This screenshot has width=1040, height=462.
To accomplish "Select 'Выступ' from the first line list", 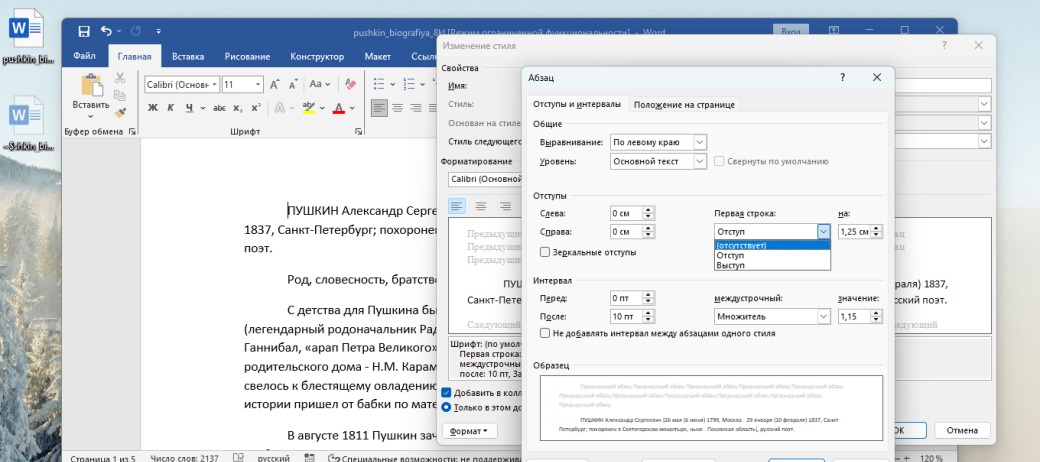I will 729,265.
